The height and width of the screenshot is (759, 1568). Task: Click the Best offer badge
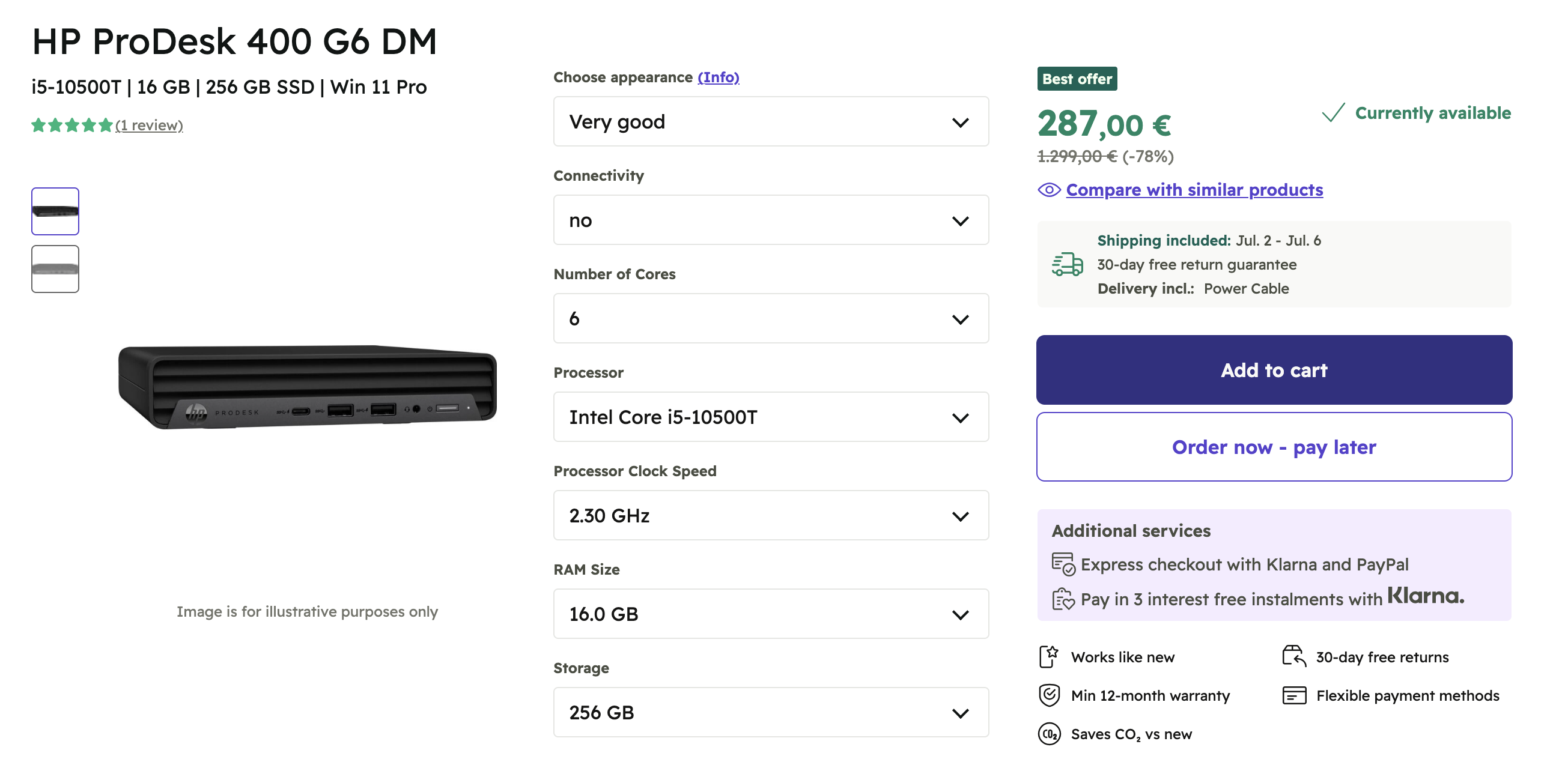coord(1077,79)
